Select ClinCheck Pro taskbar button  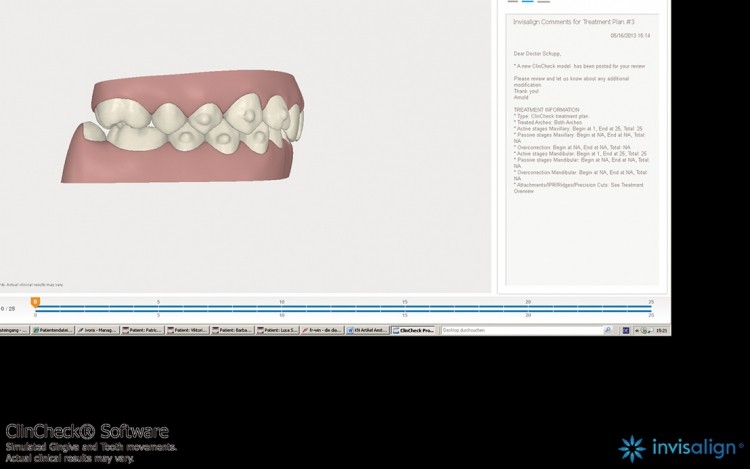413,330
